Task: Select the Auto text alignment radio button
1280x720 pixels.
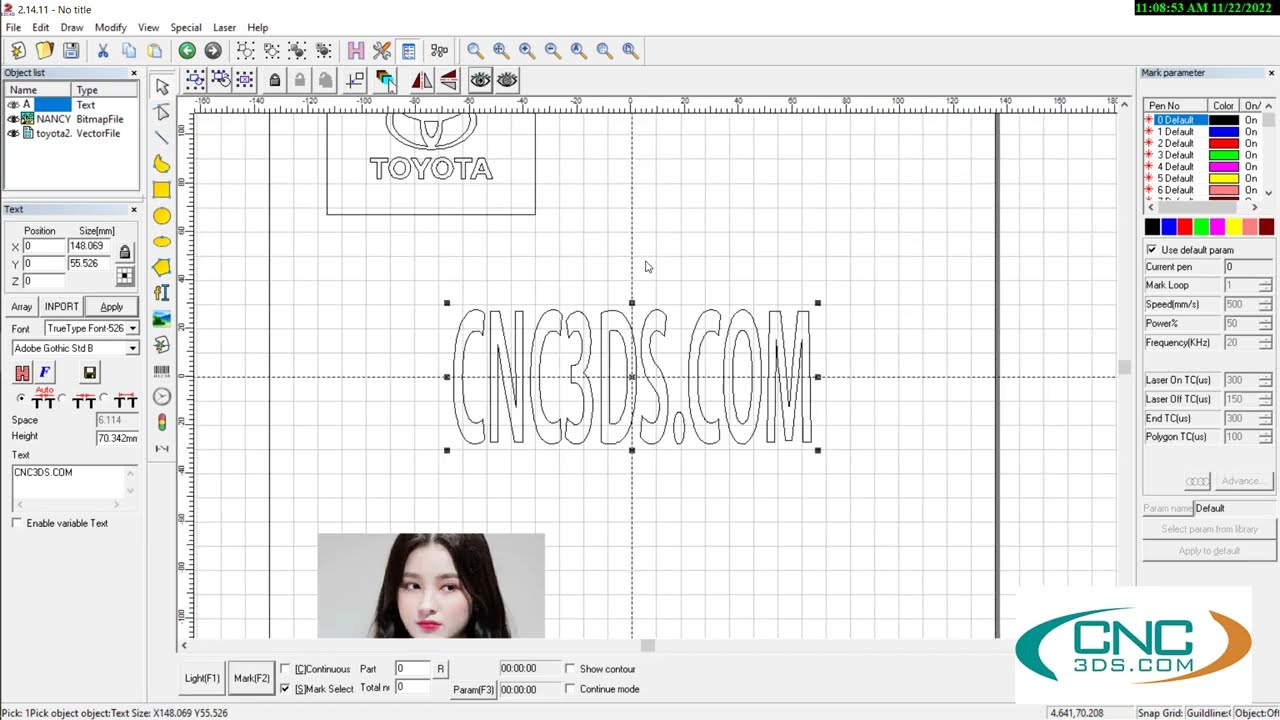Action: (x=22, y=398)
